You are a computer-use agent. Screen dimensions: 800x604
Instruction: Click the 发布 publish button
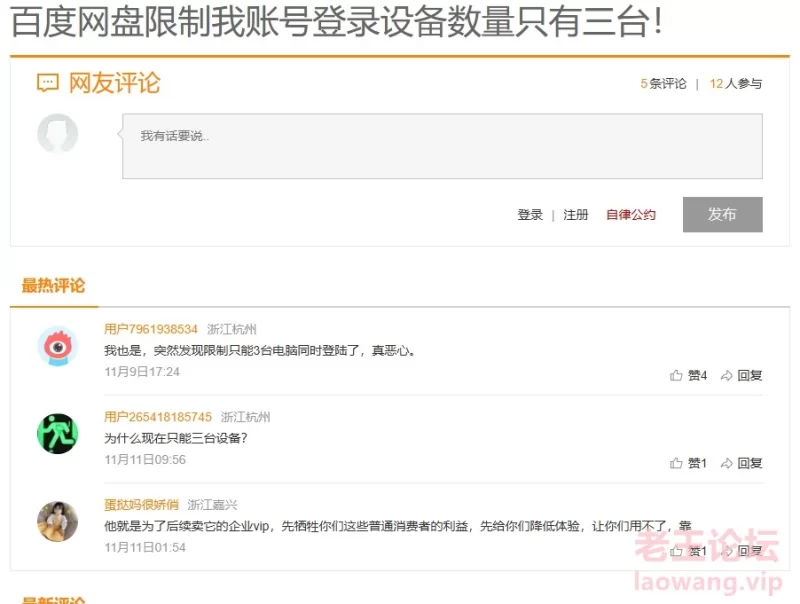point(722,214)
